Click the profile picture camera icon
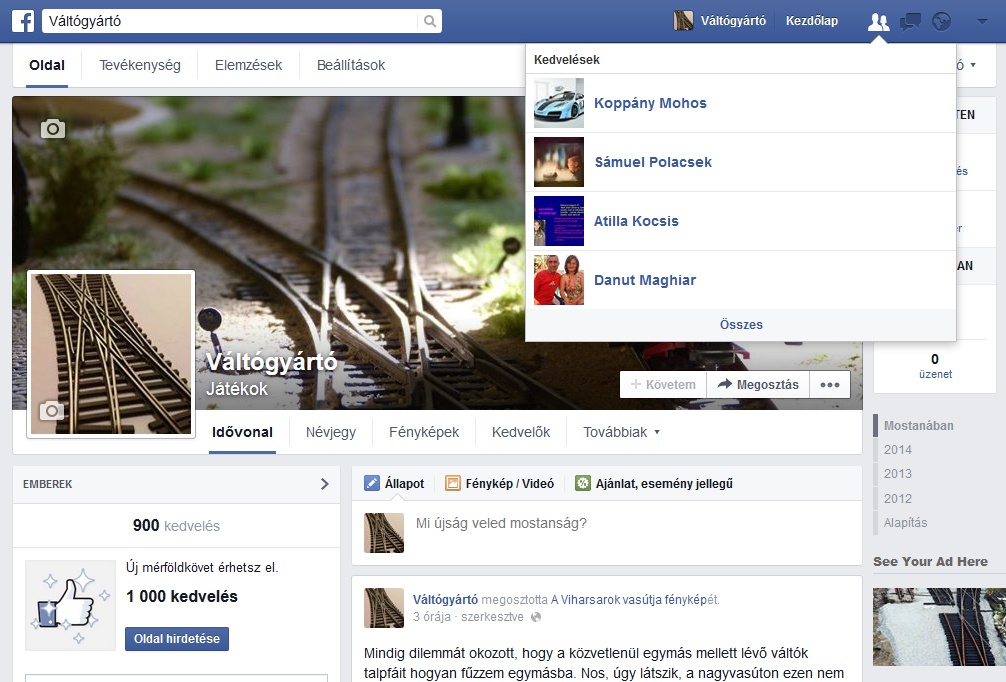The height and width of the screenshot is (682, 1006). coord(50,411)
